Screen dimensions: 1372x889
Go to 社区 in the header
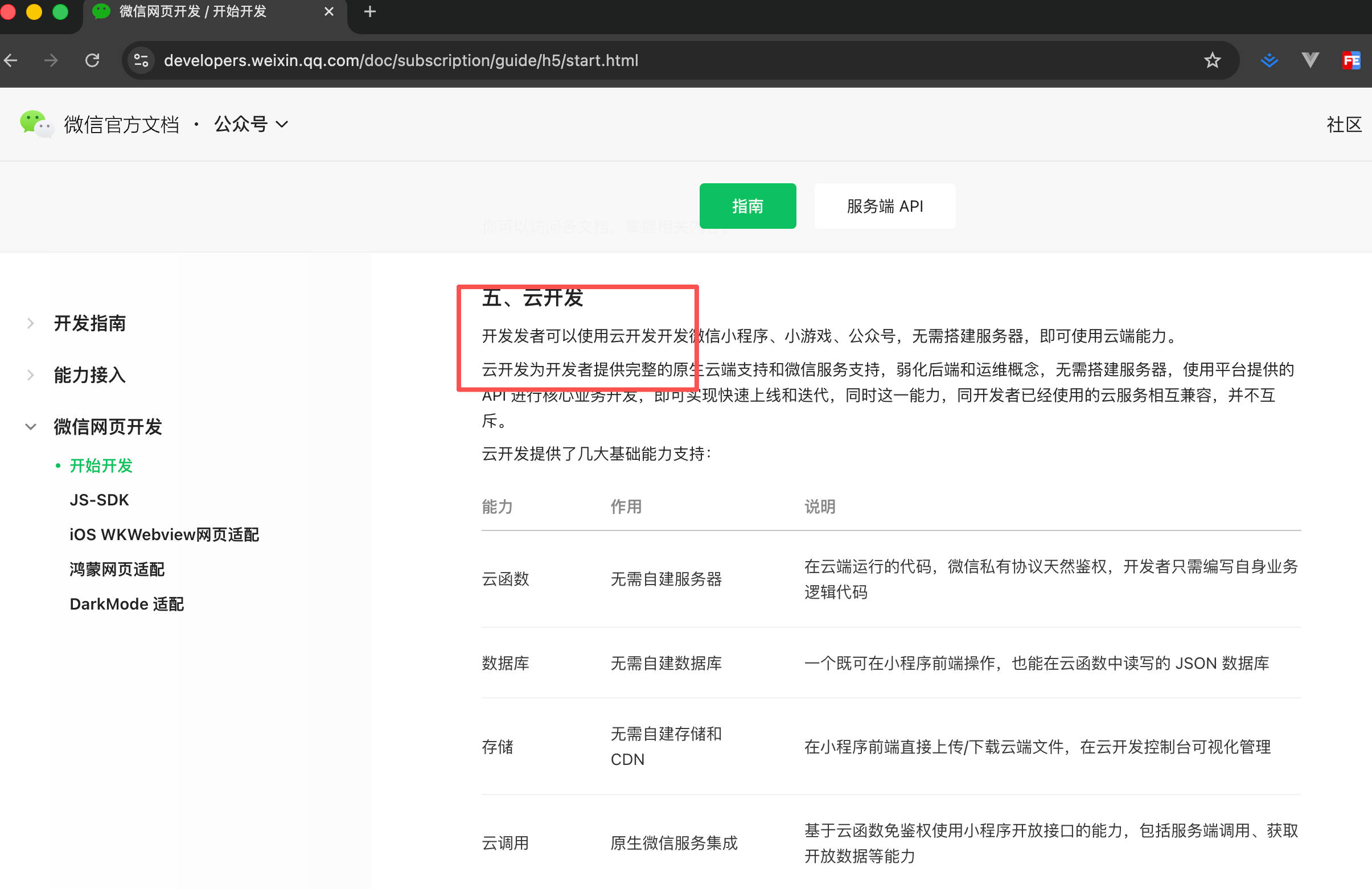tap(1343, 125)
